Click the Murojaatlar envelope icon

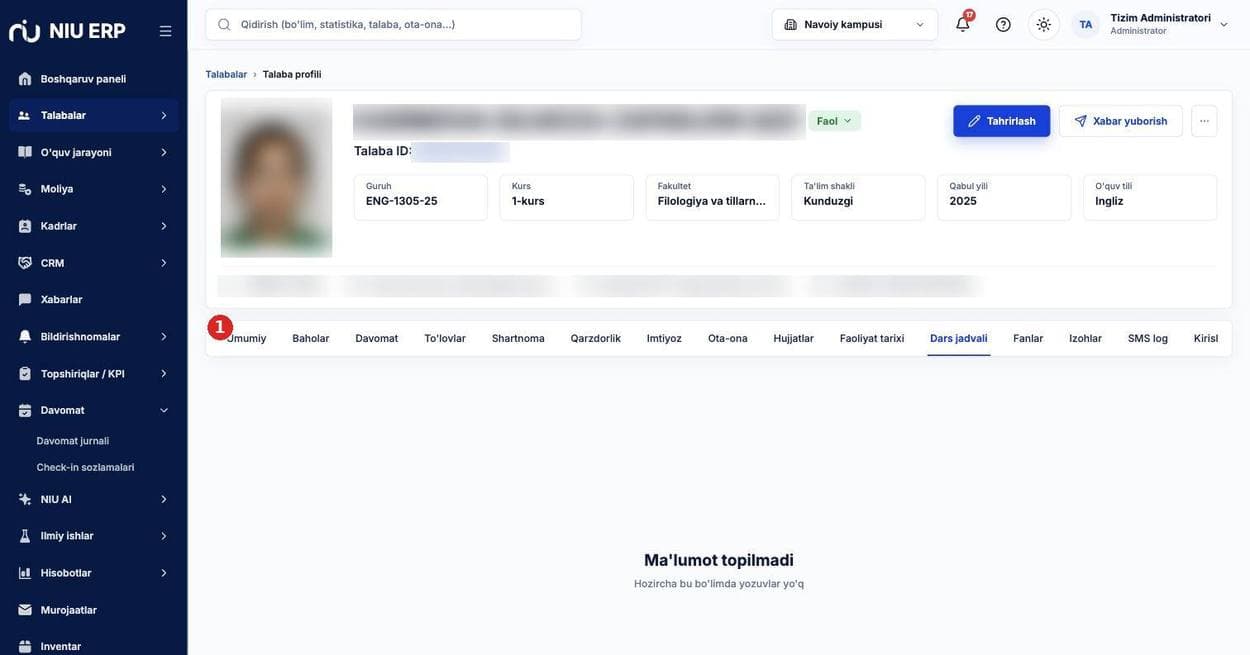25,610
